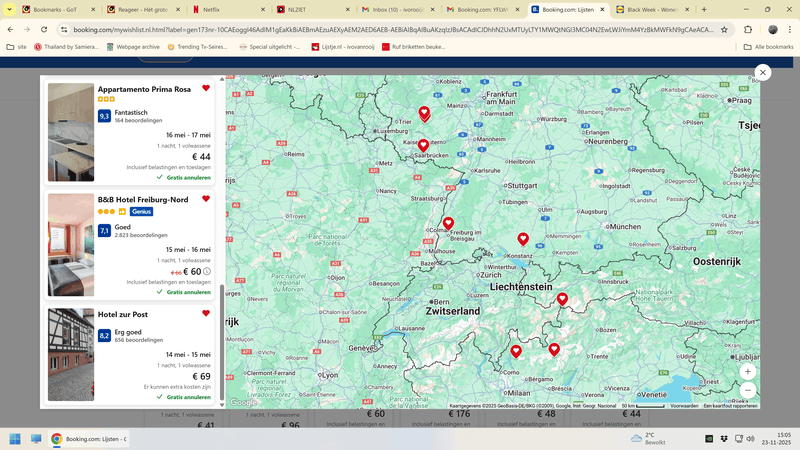The height and width of the screenshot is (450, 800).
Task: Open B&B Hotel Freiburg-Nord photo thumbnail
Action: (x=71, y=245)
